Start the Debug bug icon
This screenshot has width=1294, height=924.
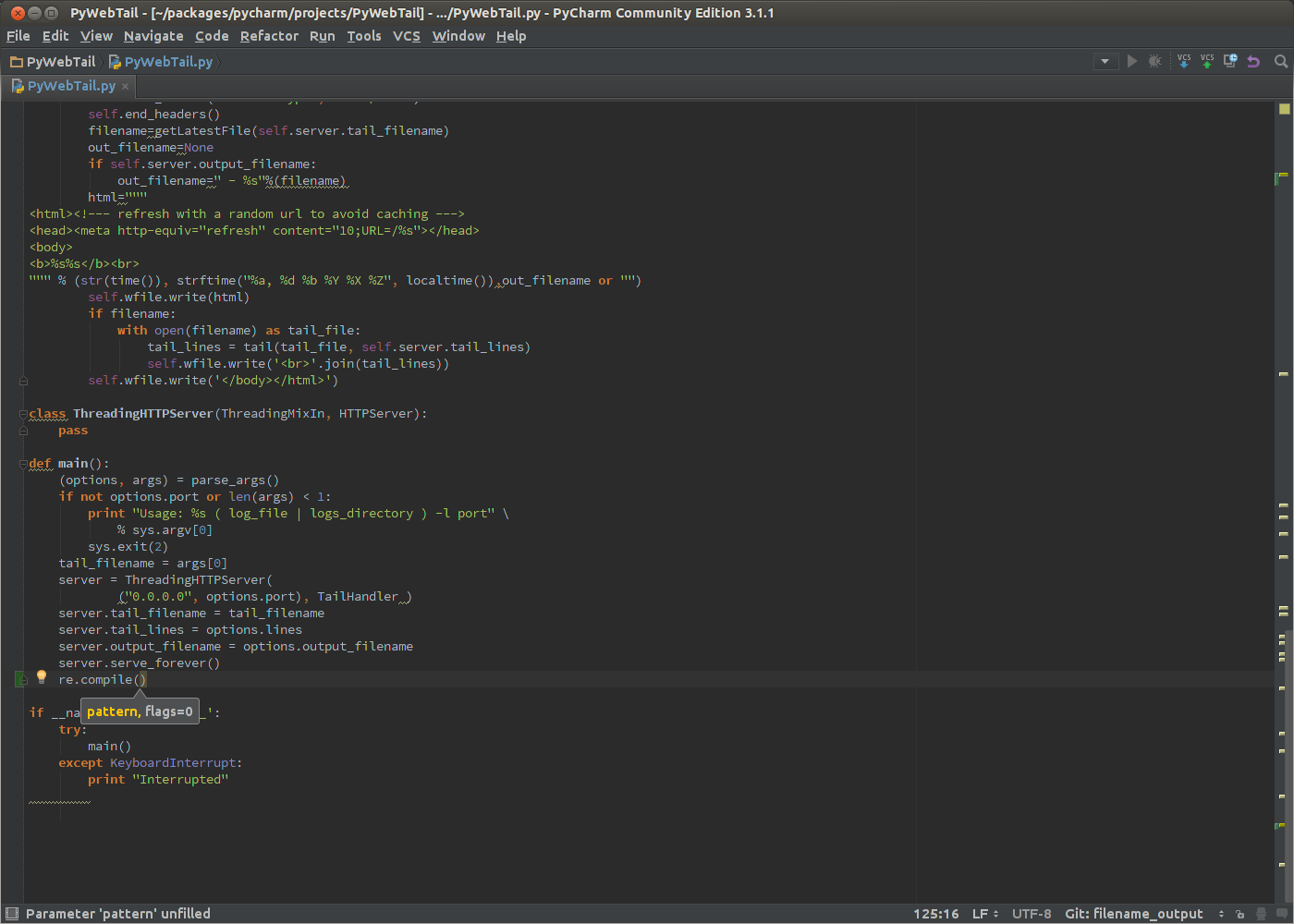[x=1154, y=61]
